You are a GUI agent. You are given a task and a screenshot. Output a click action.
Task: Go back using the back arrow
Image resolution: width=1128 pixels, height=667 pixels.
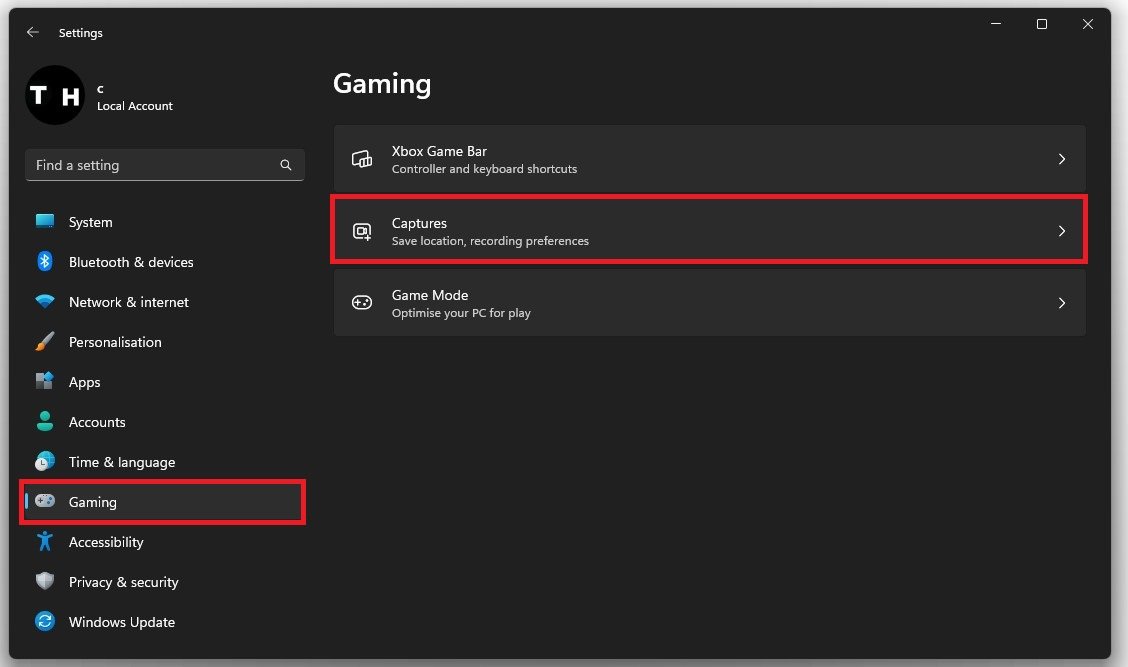click(x=33, y=33)
